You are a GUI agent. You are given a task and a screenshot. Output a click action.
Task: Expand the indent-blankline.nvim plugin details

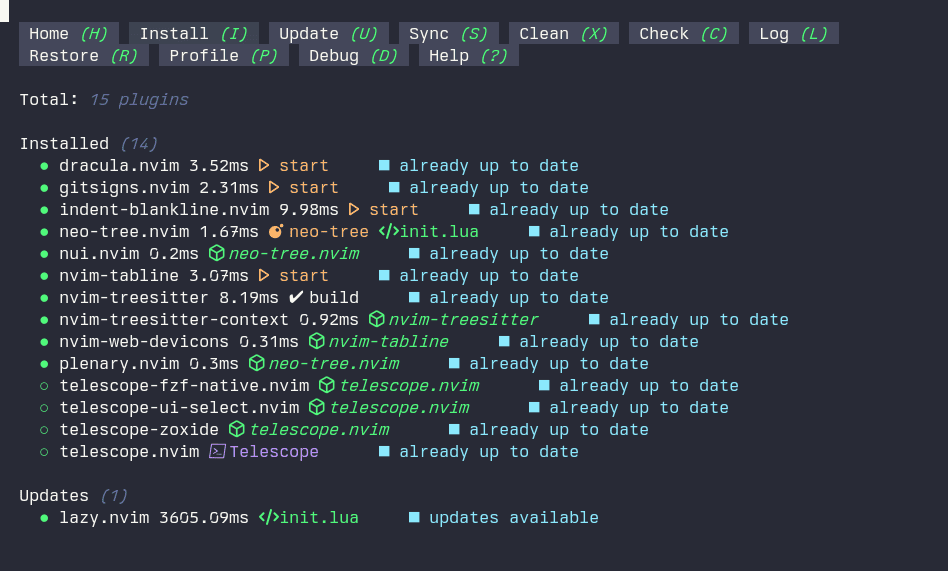164,210
